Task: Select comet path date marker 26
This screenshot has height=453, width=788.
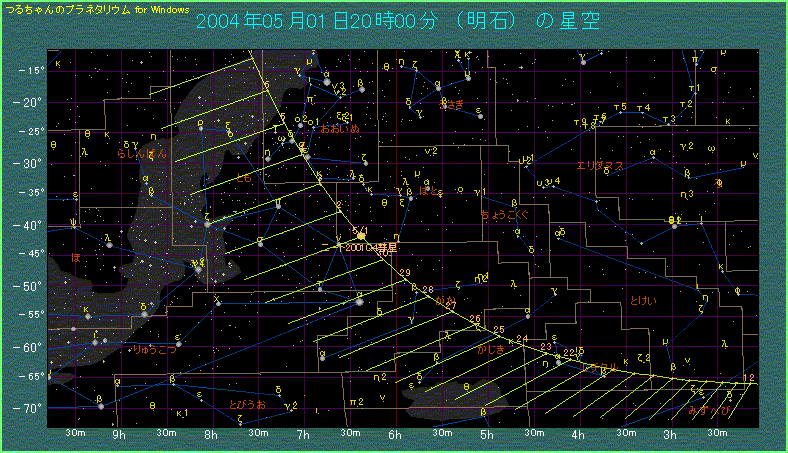Action: 474,319
